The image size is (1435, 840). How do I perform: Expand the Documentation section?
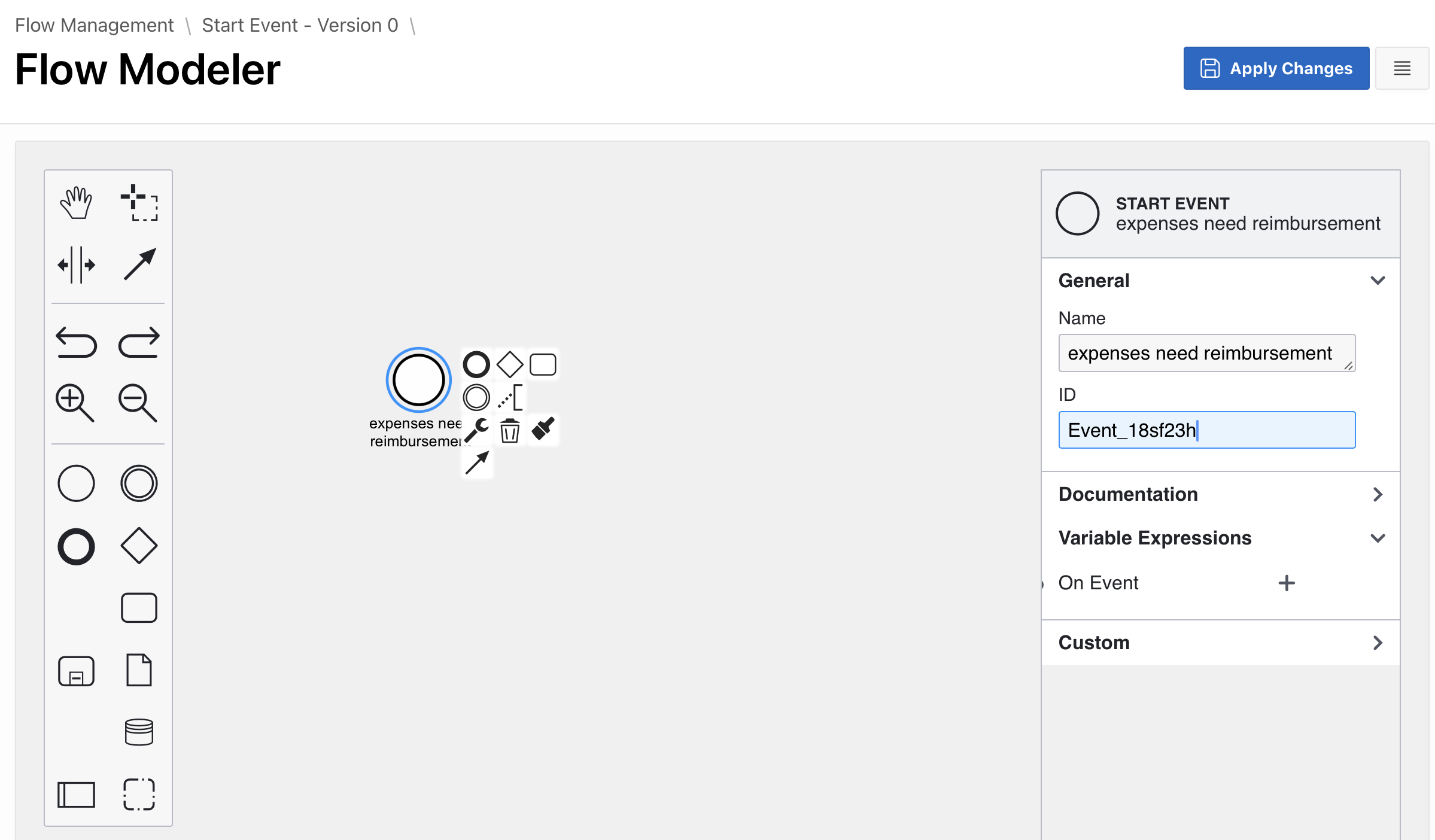pyautogui.click(x=1378, y=494)
